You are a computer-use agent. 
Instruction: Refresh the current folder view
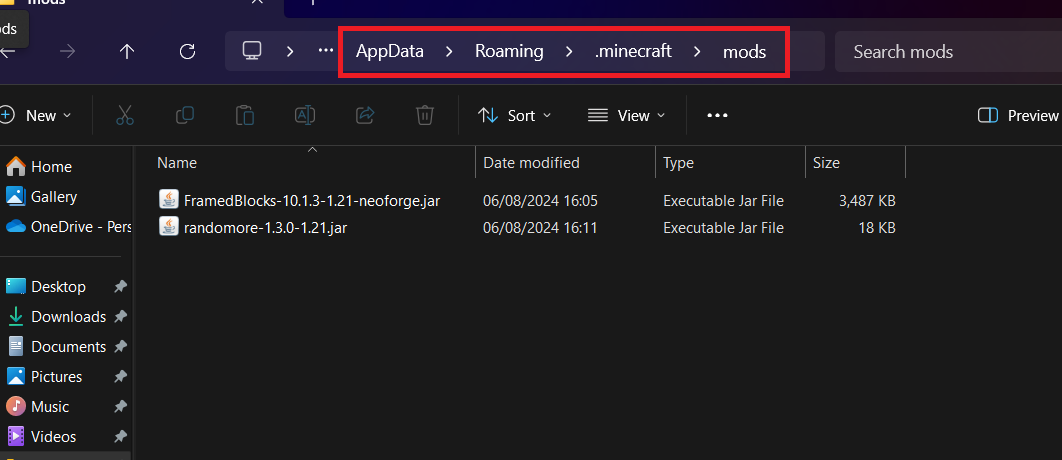tap(186, 51)
